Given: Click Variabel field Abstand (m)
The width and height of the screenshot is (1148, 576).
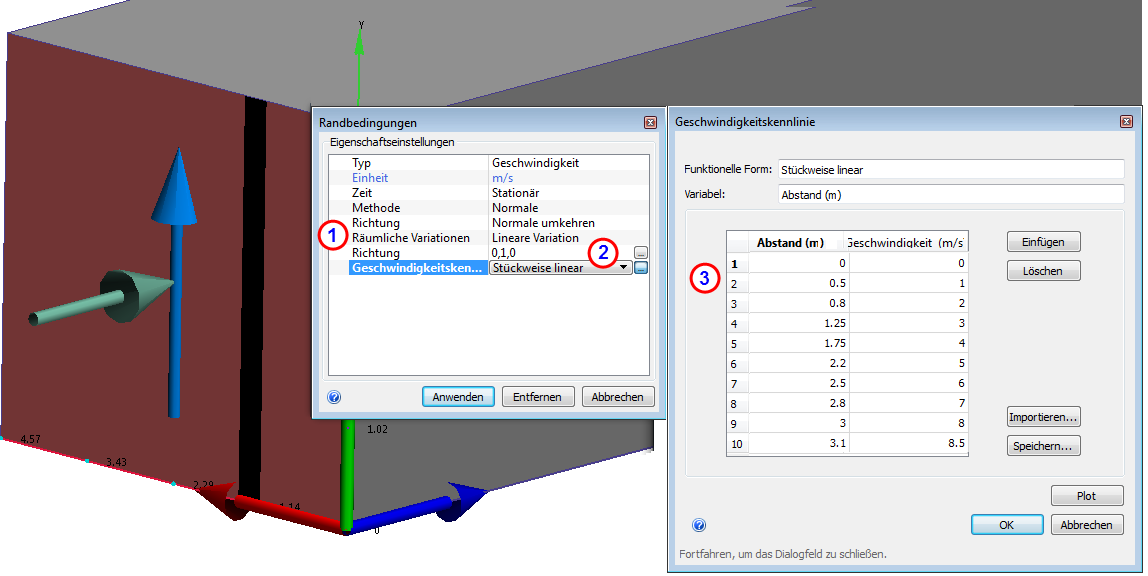Looking at the screenshot, I should [951, 195].
